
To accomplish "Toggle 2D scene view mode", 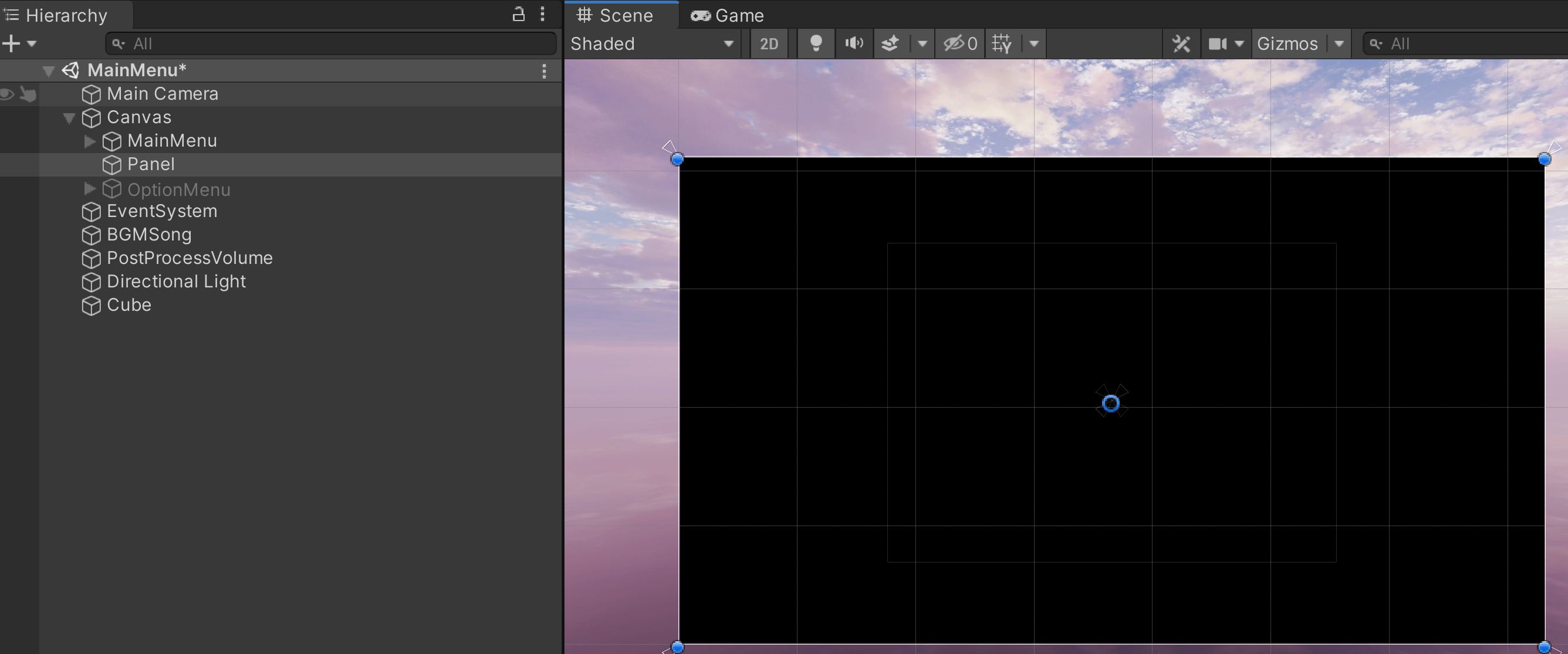I will pos(769,44).
